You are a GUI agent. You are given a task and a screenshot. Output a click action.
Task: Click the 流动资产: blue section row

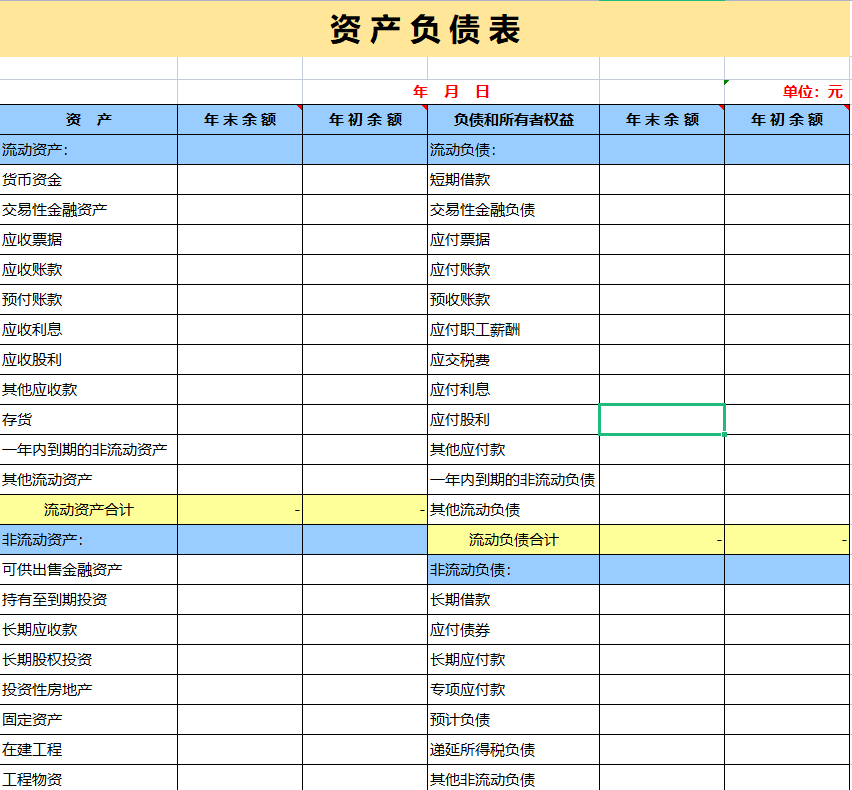[x=88, y=149]
